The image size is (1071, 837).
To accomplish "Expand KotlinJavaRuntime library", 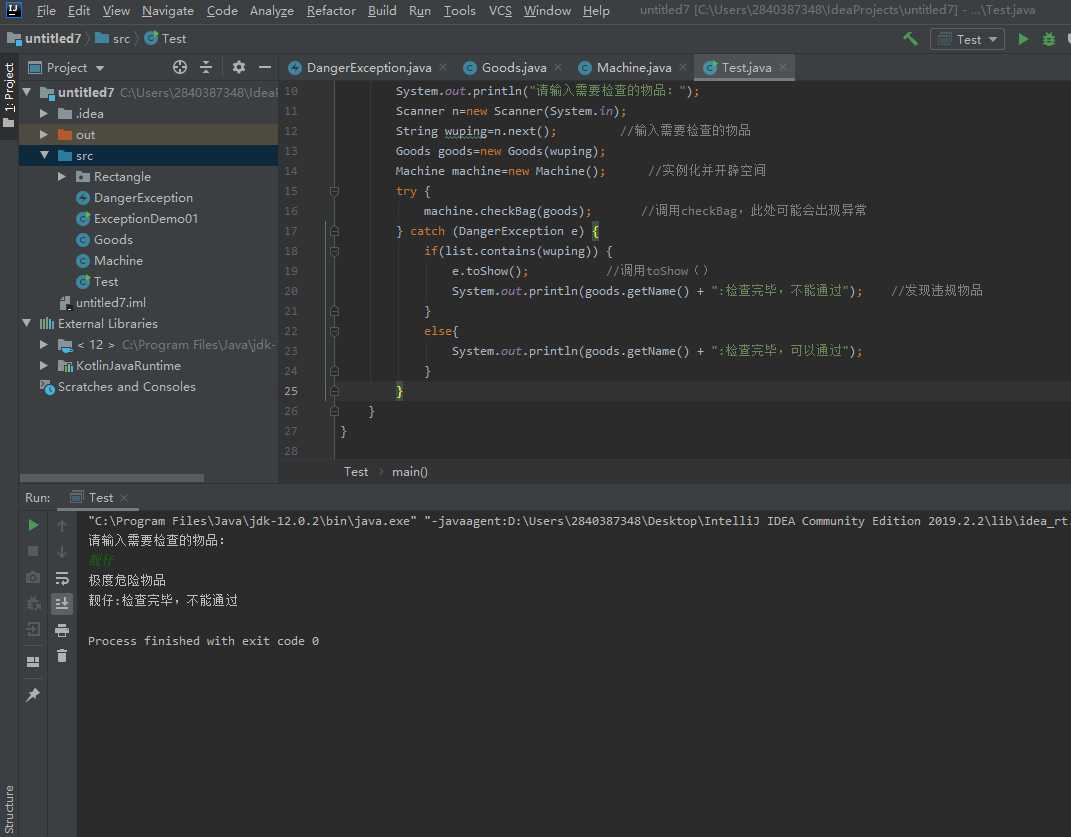I will 44,366.
